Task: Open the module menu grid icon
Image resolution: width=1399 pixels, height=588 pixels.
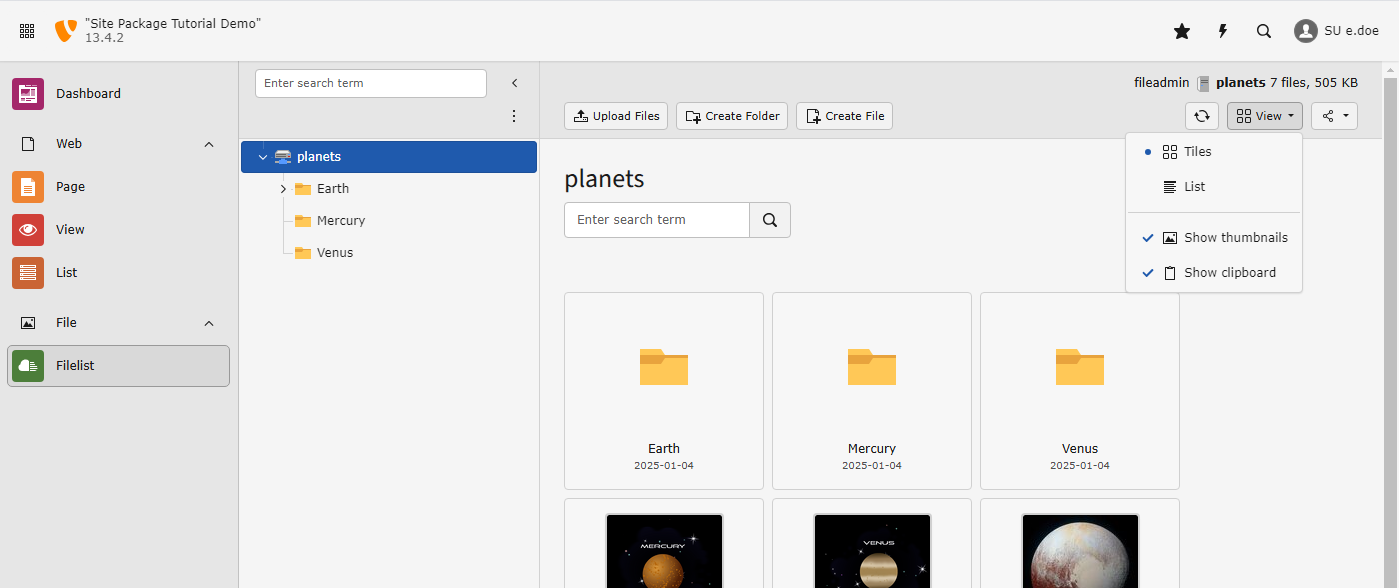Action: (27, 31)
